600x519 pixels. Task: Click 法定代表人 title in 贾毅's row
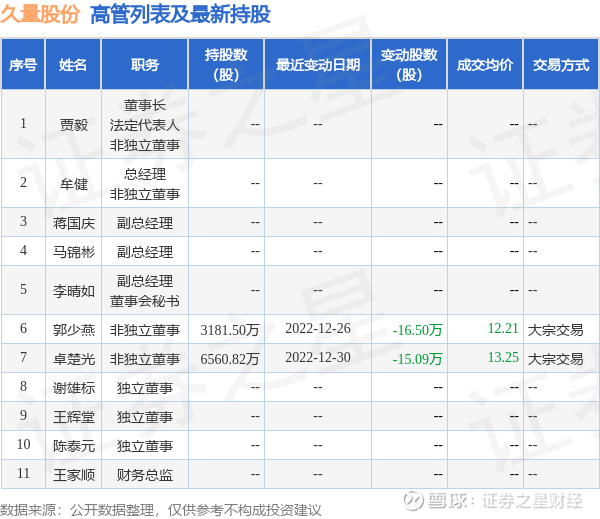145,125
